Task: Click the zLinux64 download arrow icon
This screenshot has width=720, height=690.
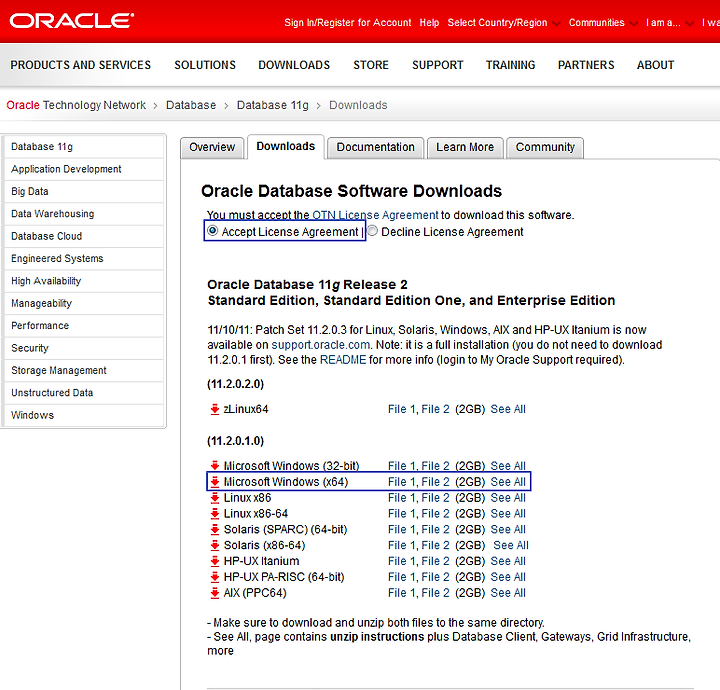Action: click(214, 409)
